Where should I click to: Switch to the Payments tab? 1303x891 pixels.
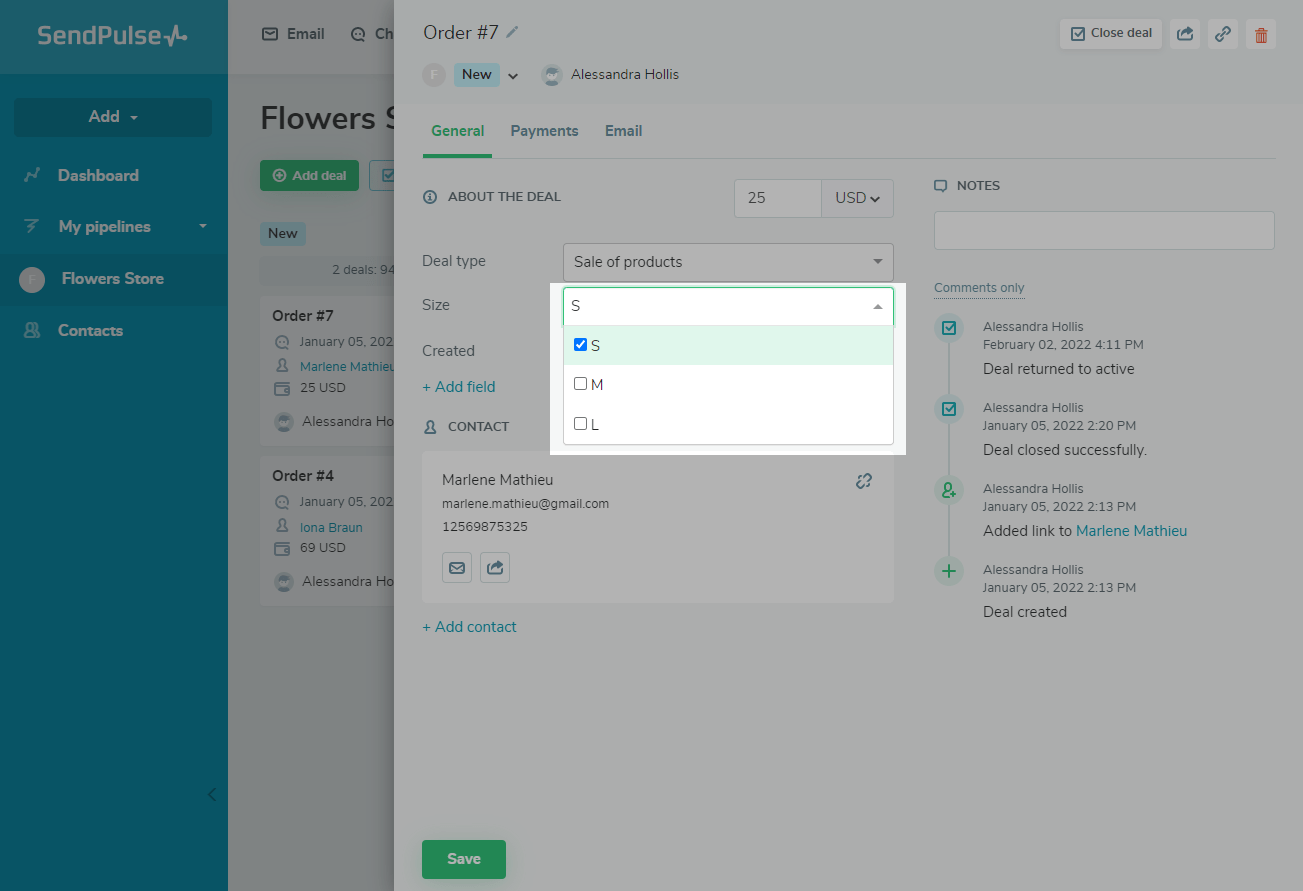pyautogui.click(x=544, y=131)
